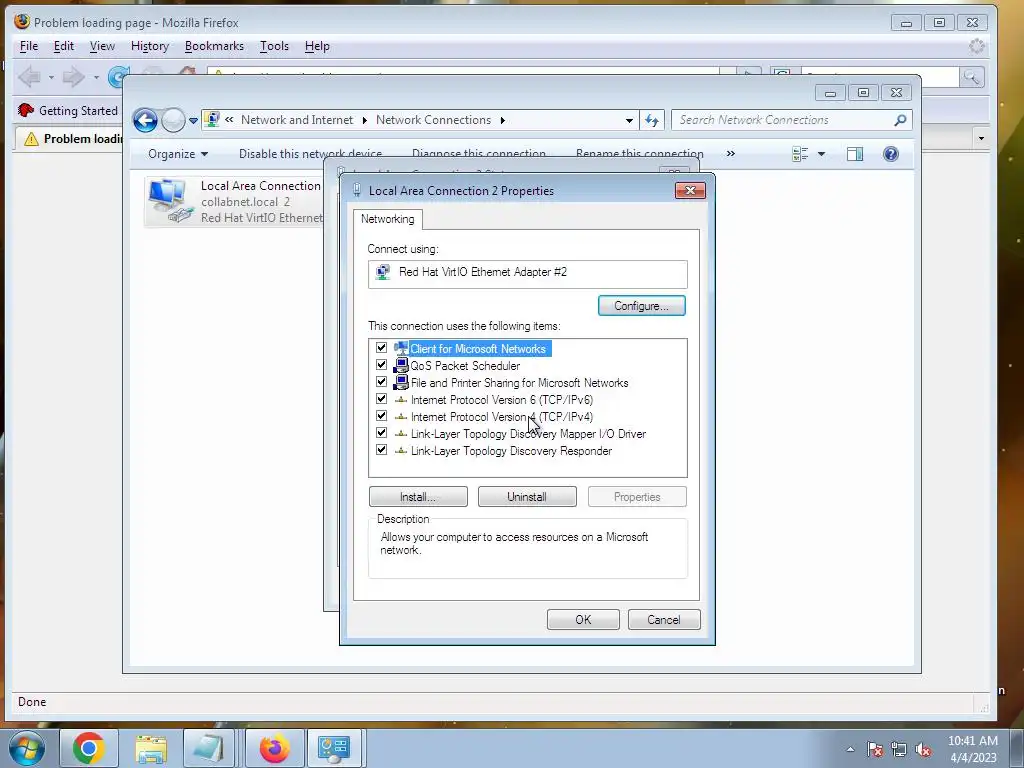Close the Properties dialog with red X
This screenshot has height=768, width=1024.
point(690,191)
